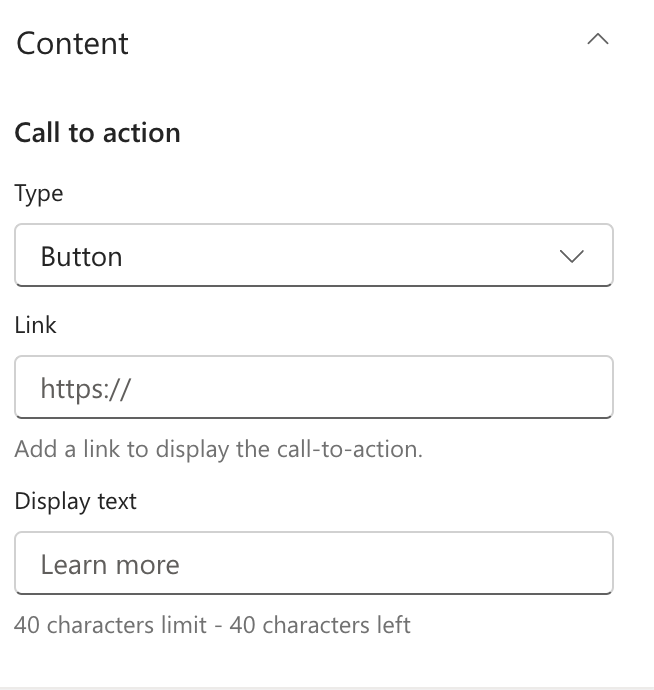Click the Type field label
This screenshot has width=654, height=690.
tap(39, 194)
